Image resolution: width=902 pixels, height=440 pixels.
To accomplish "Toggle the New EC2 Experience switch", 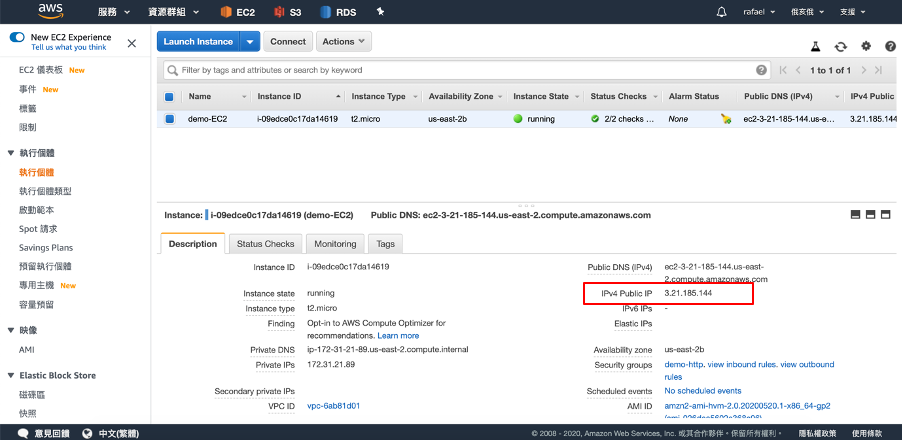I will (x=17, y=37).
